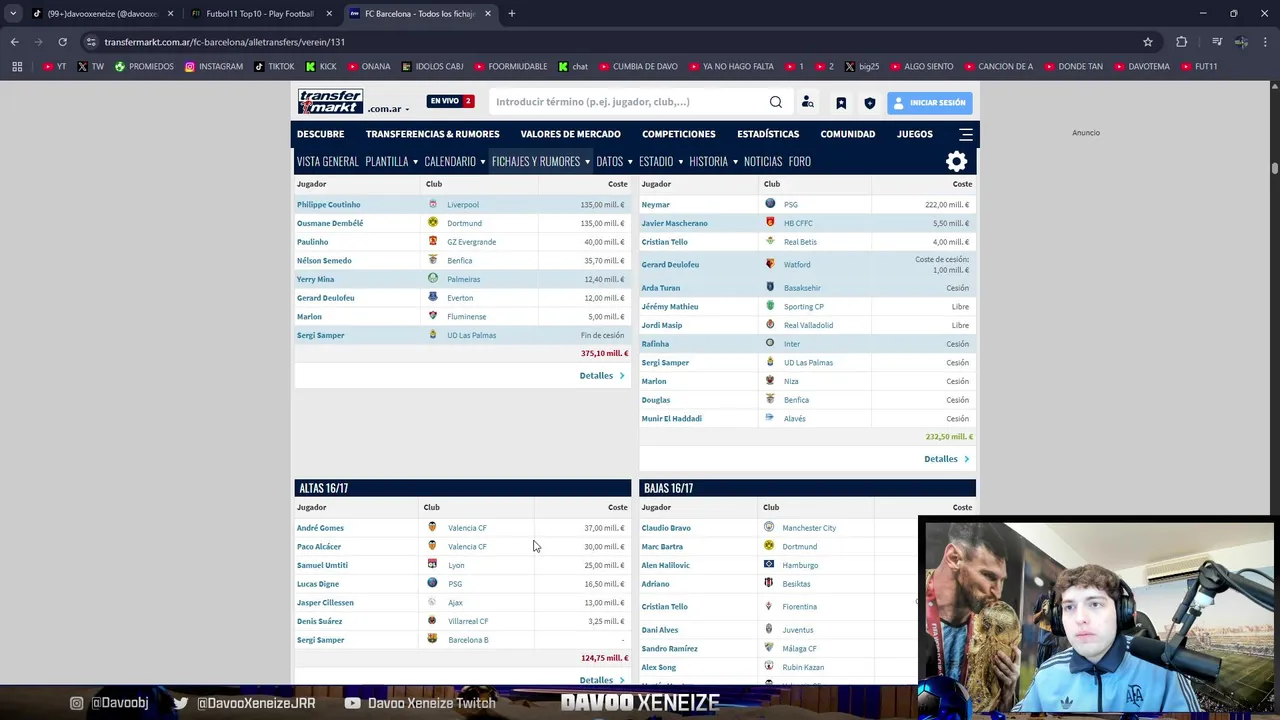Open the COMPETICIONES menu
This screenshot has height=720, width=1280.
(x=678, y=134)
